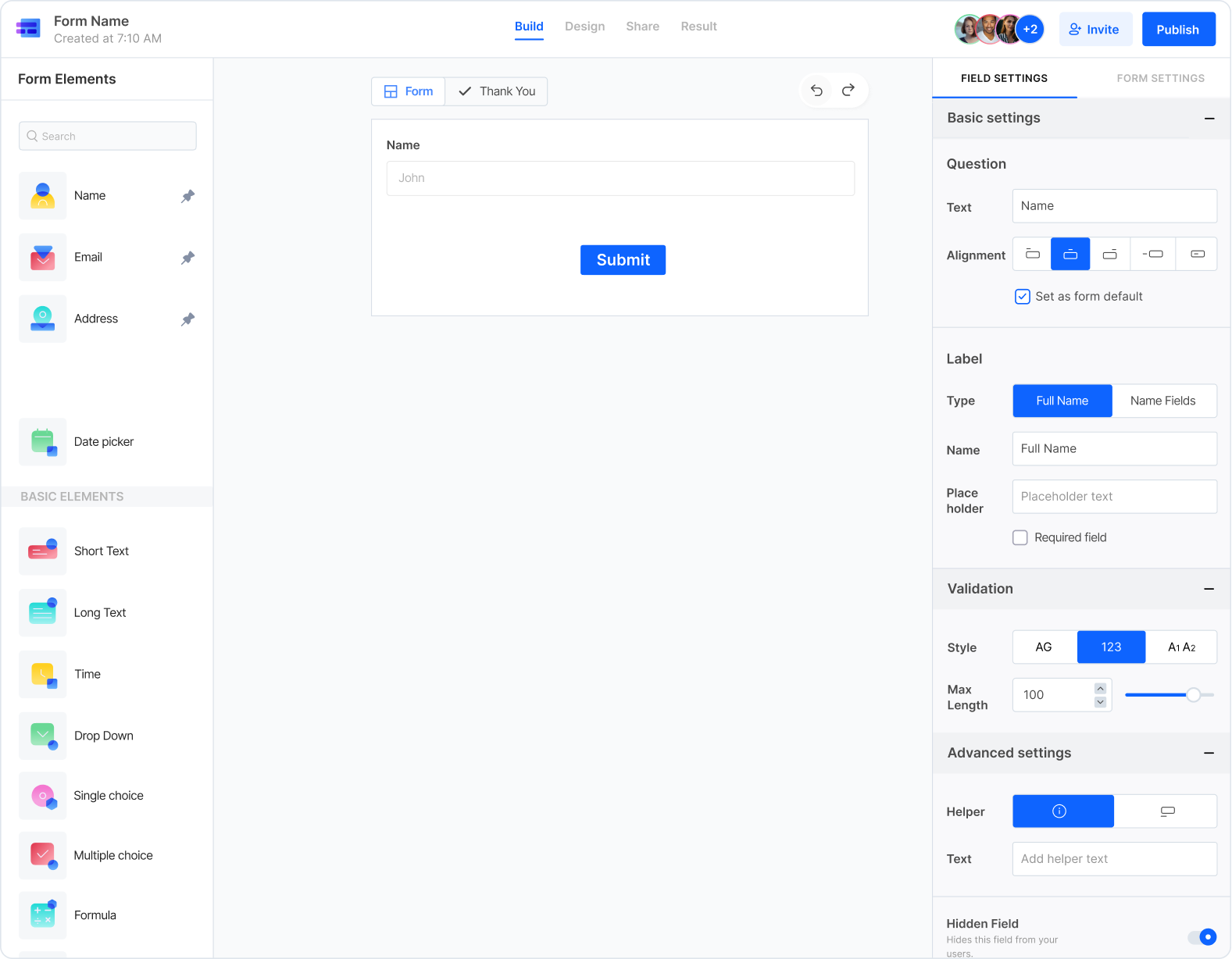Uncheck Set as form default

click(1022, 297)
